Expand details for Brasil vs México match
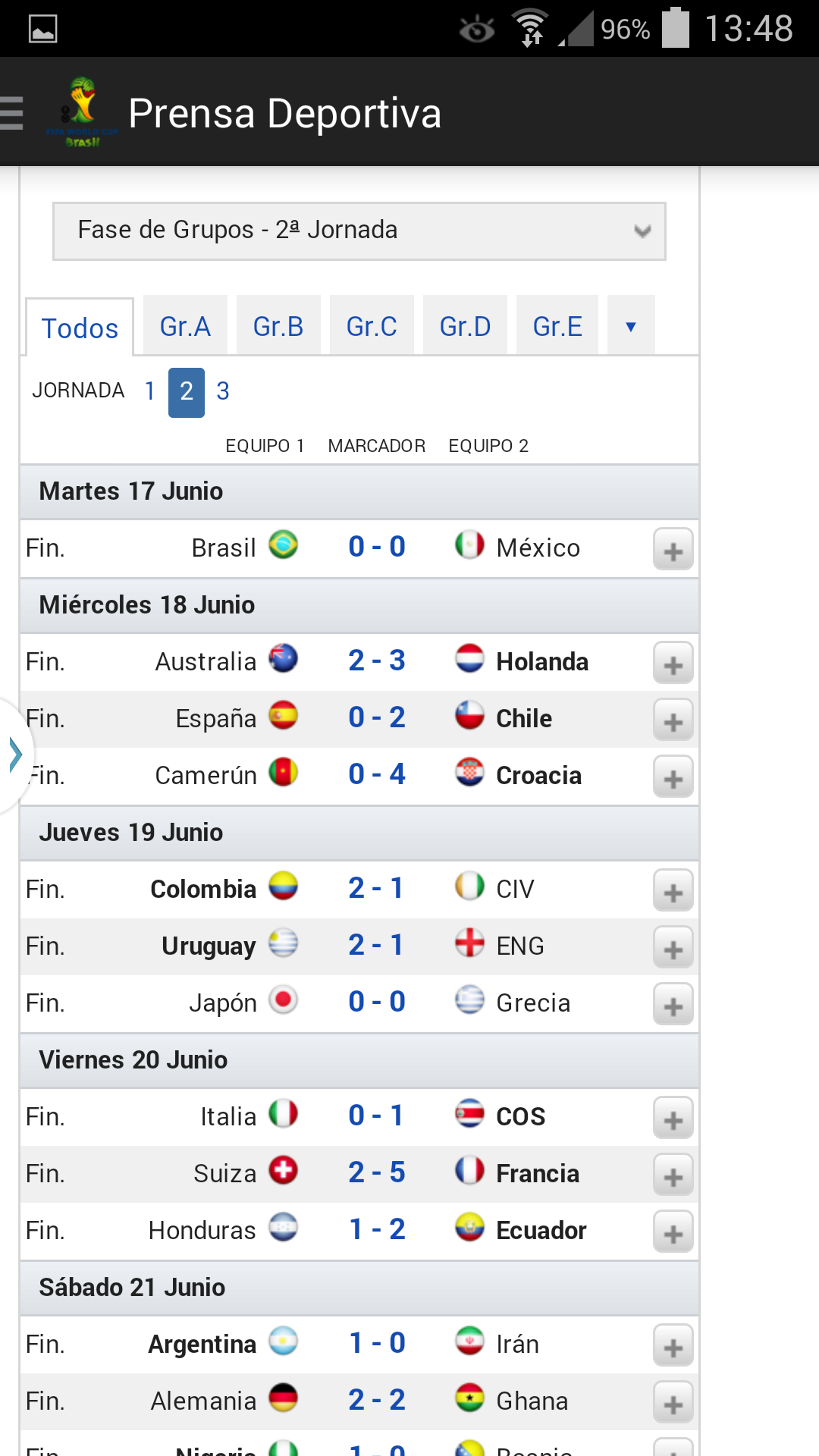 [x=673, y=550]
